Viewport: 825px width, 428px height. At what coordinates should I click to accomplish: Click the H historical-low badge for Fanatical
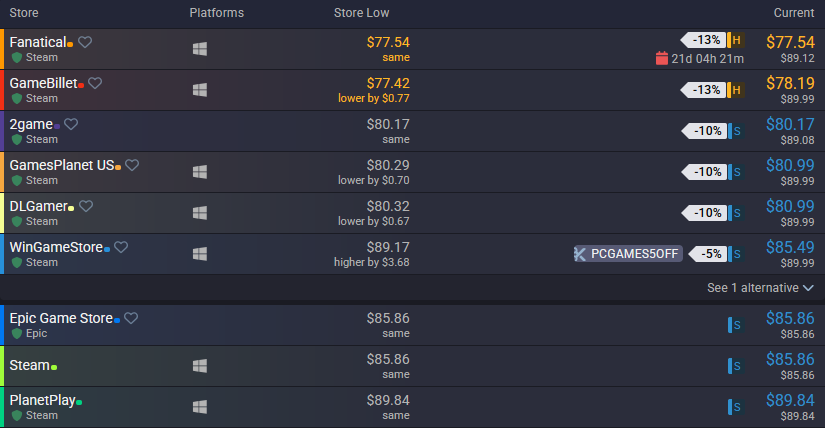pos(736,40)
